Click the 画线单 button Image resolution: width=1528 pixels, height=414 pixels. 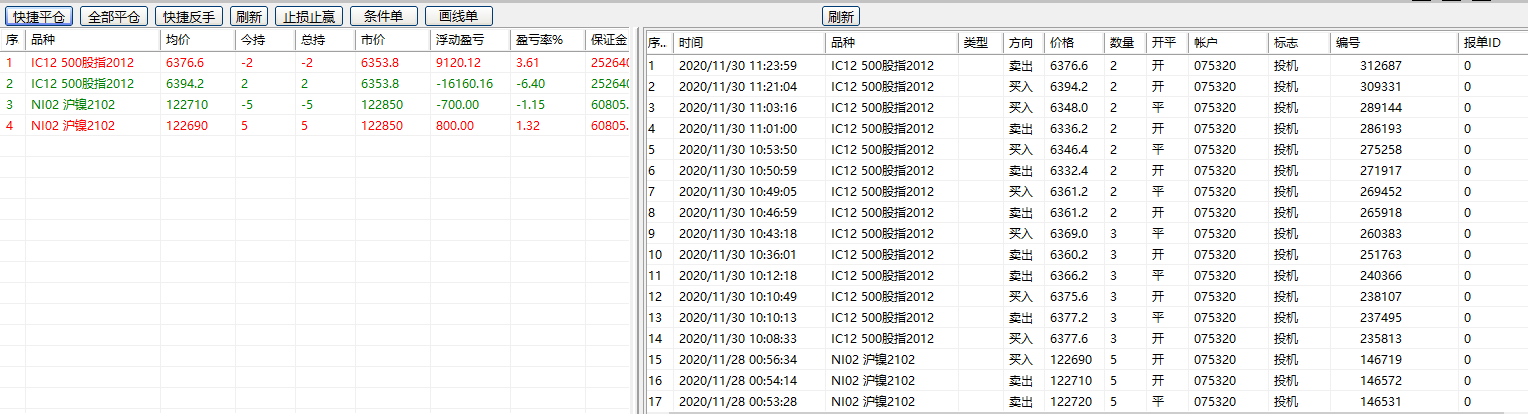(459, 17)
